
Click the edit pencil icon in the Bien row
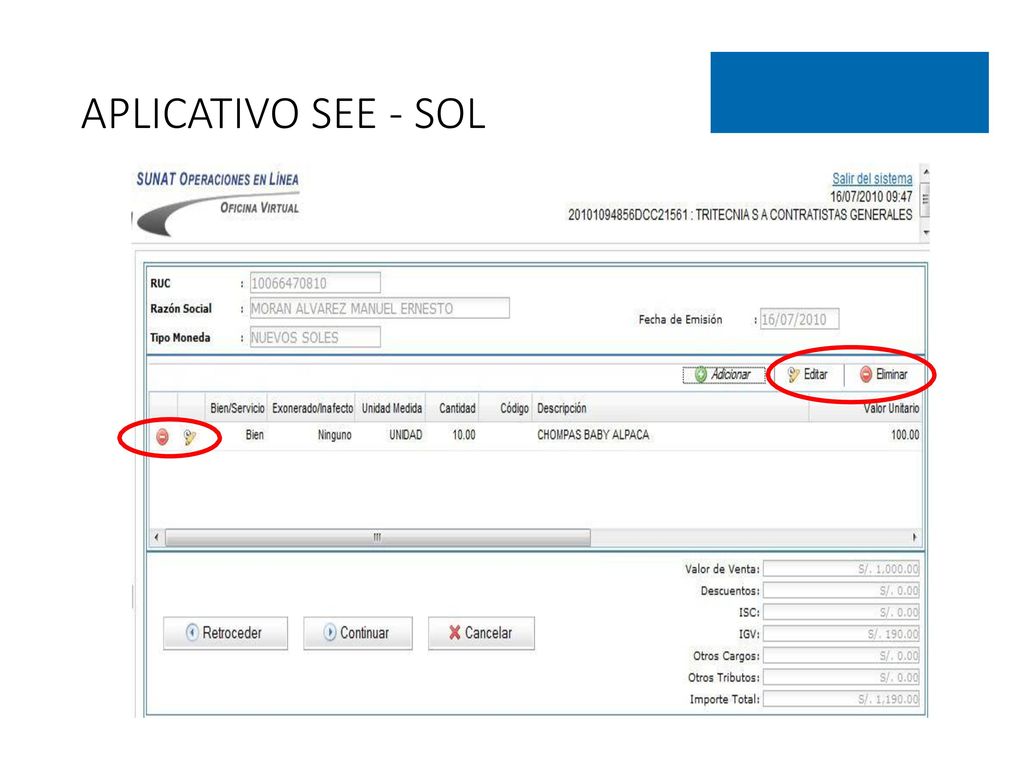pos(190,437)
